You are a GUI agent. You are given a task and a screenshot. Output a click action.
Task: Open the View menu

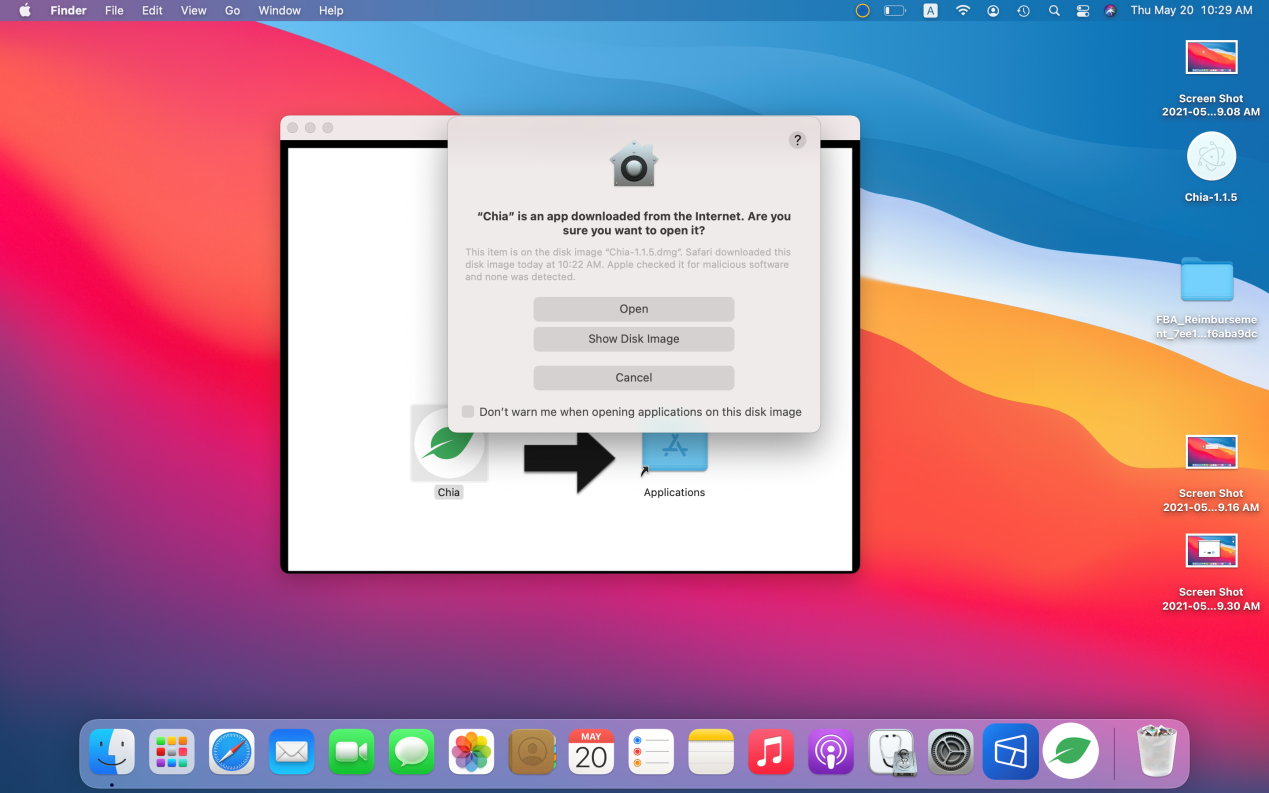(x=193, y=11)
